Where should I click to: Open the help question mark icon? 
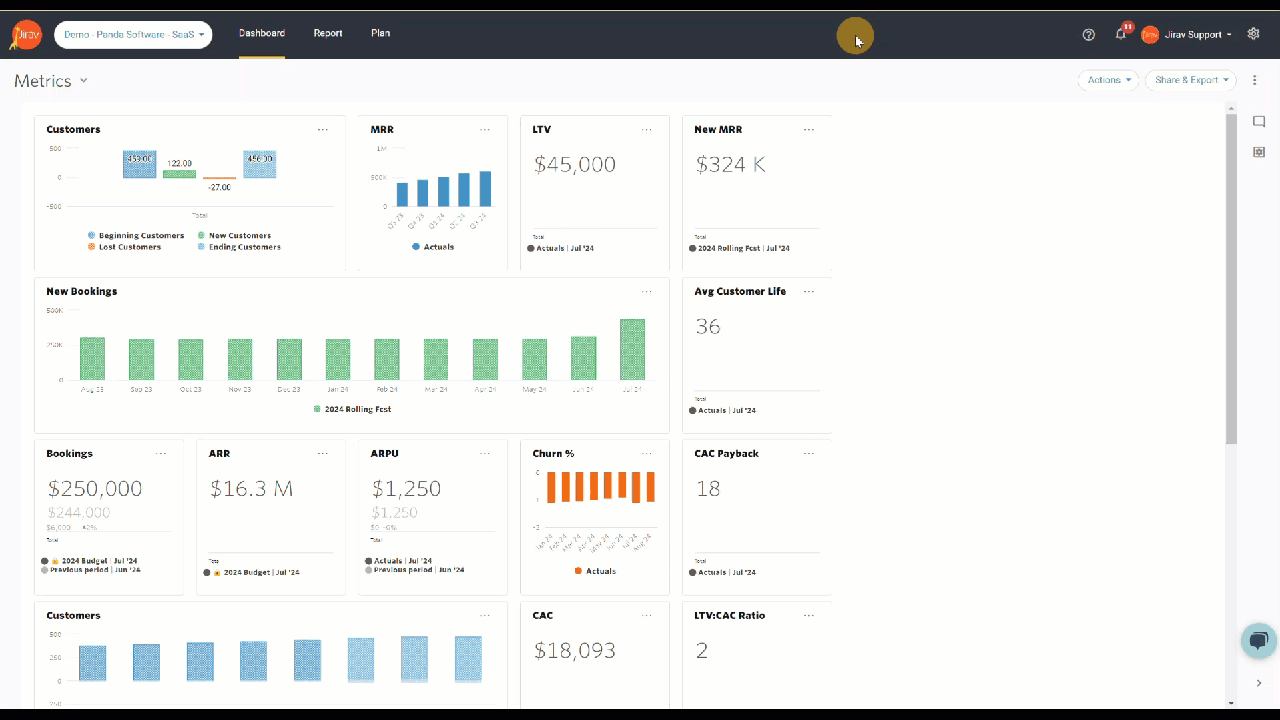click(1088, 35)
